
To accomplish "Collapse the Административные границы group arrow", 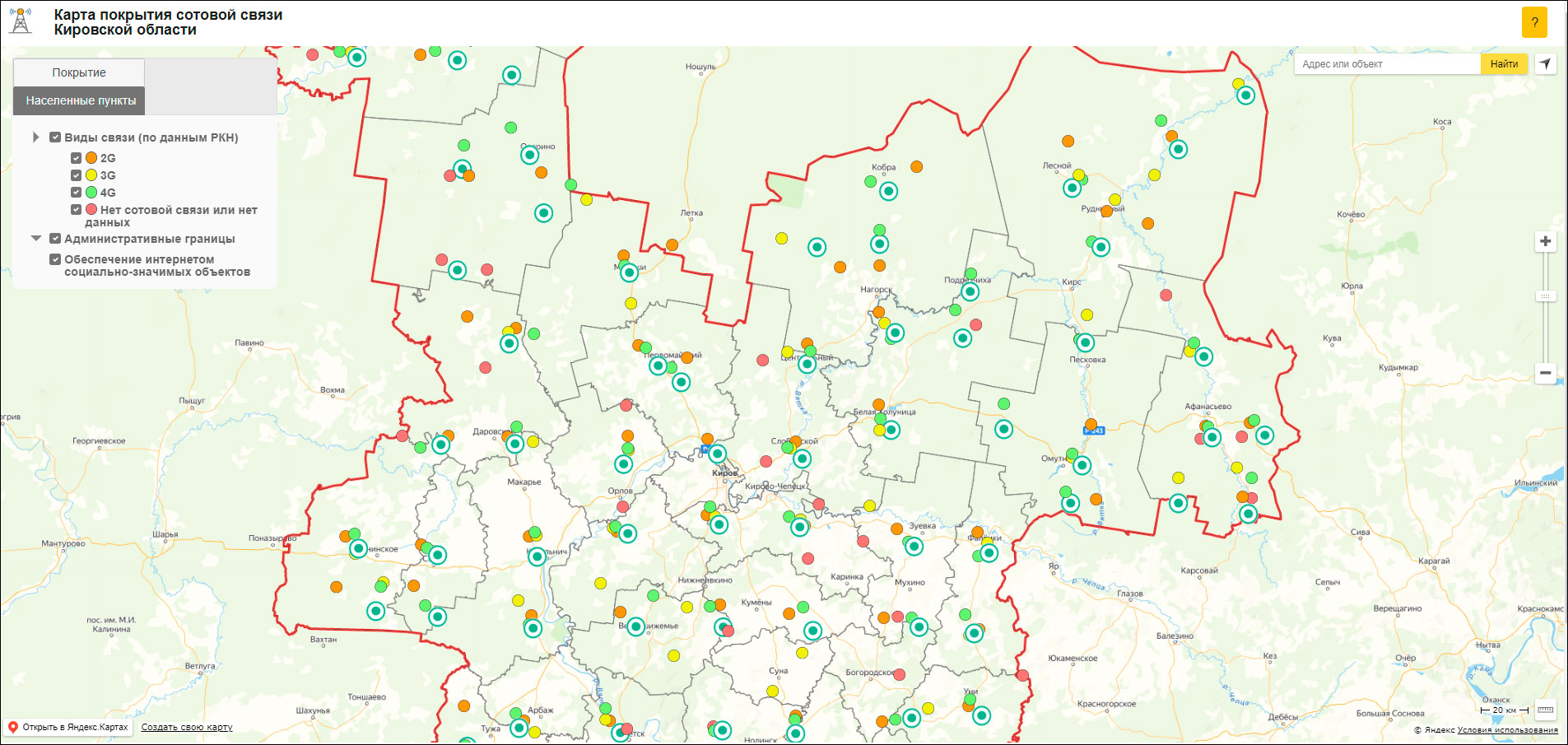I will (35, 239).
